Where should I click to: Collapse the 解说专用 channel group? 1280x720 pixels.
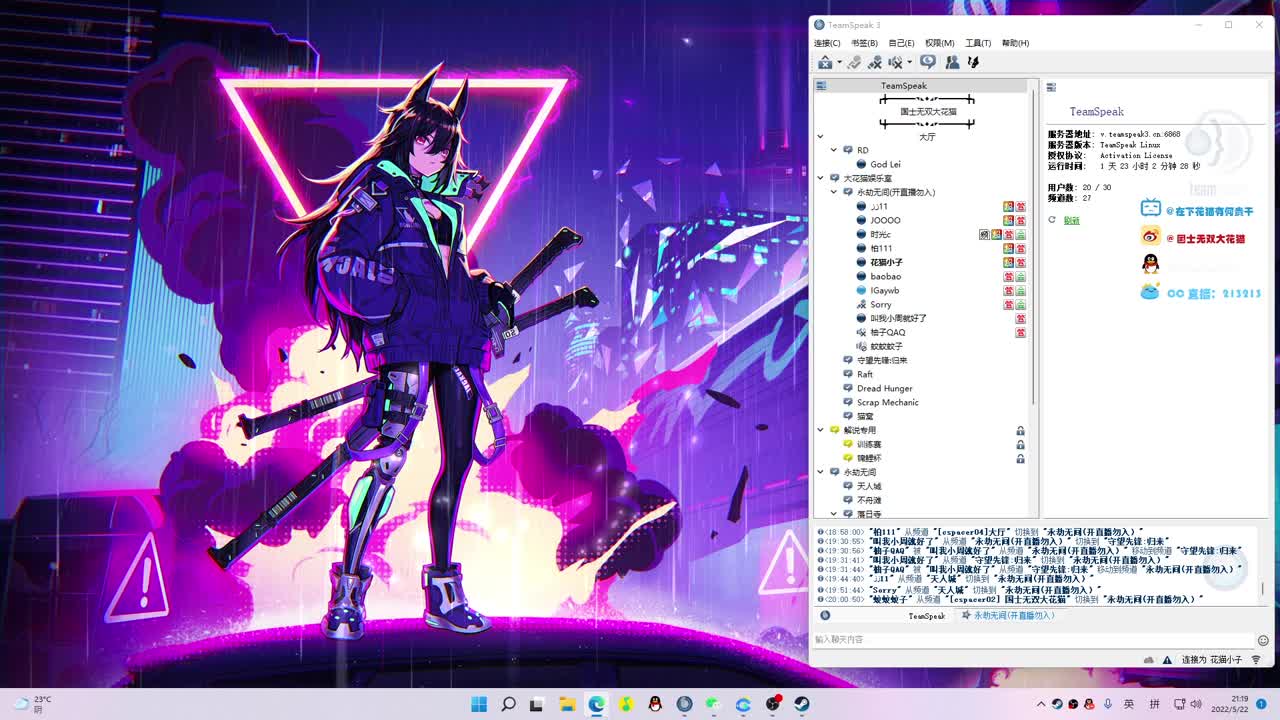click(820, 430)
